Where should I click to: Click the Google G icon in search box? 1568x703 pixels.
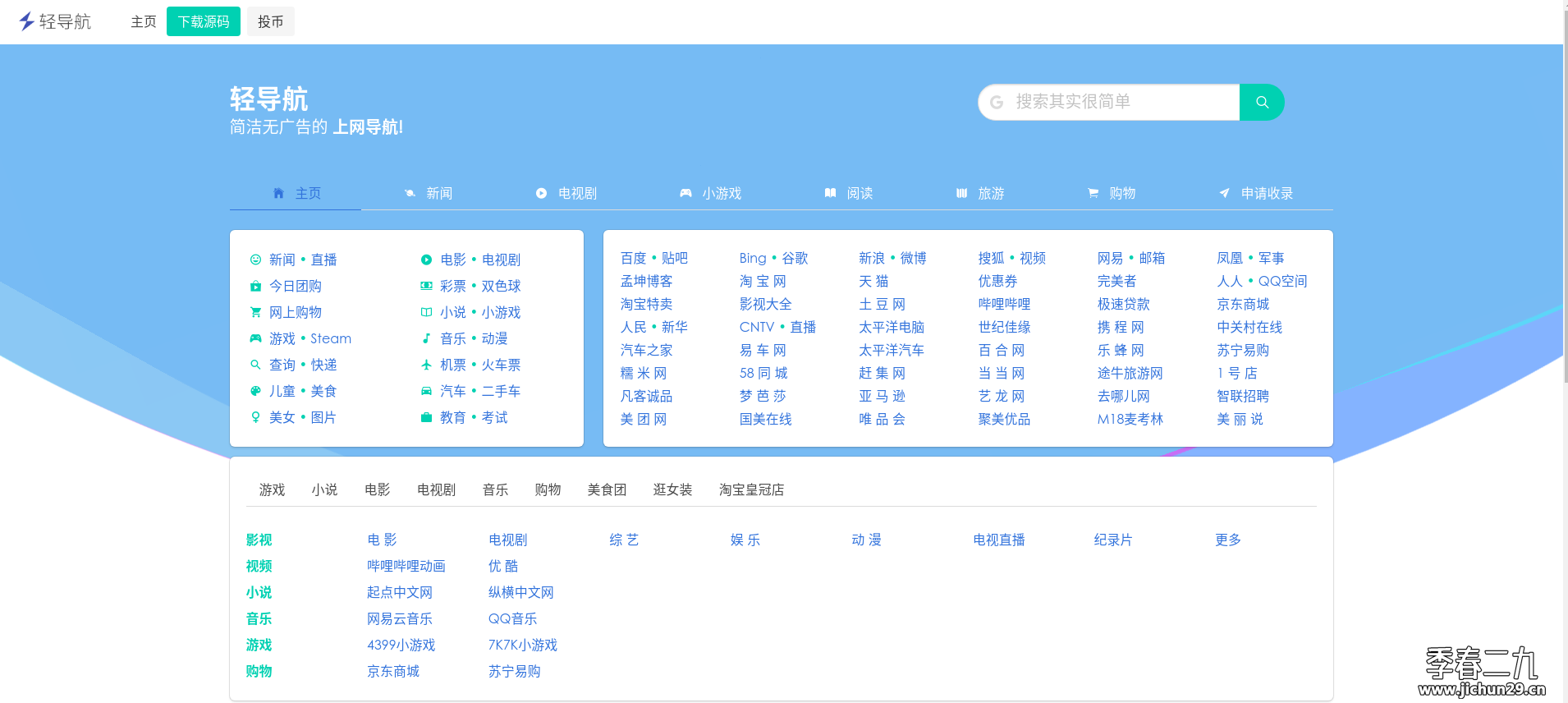[997, 103]
